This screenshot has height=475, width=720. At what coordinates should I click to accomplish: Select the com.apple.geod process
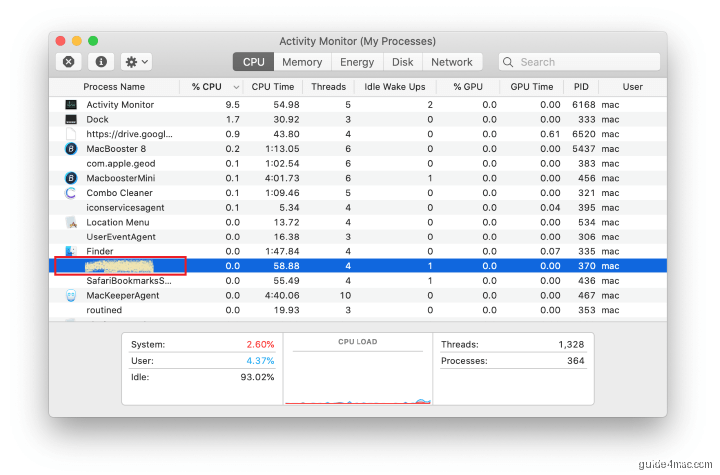tap(121, 164)
